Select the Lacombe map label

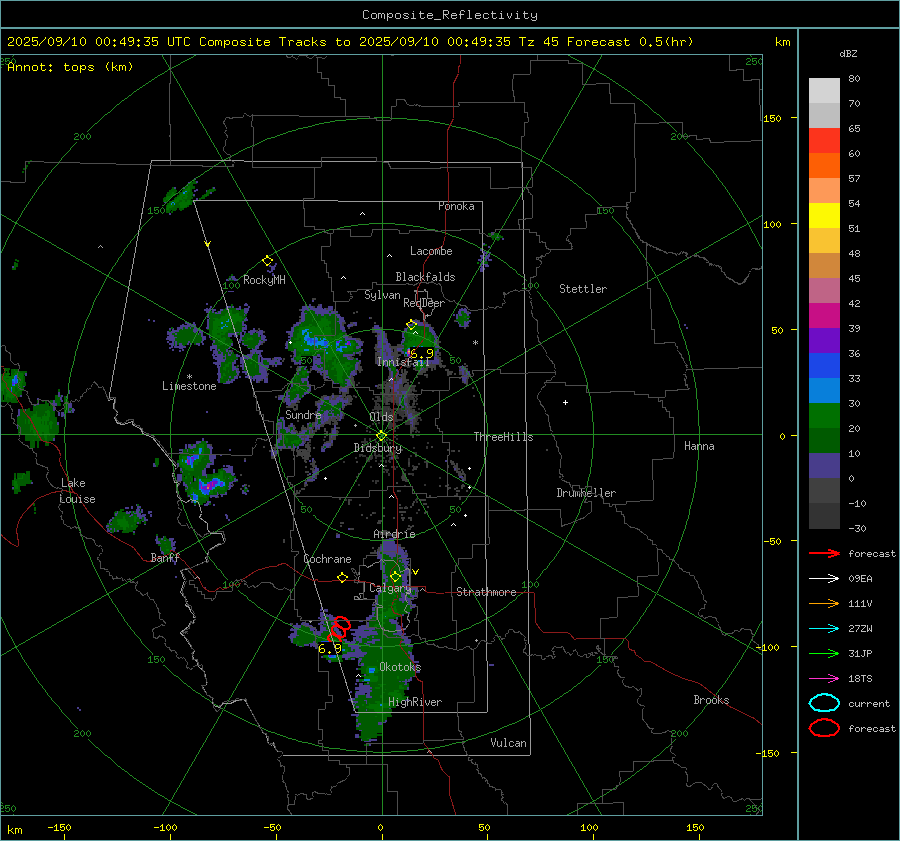431,251
